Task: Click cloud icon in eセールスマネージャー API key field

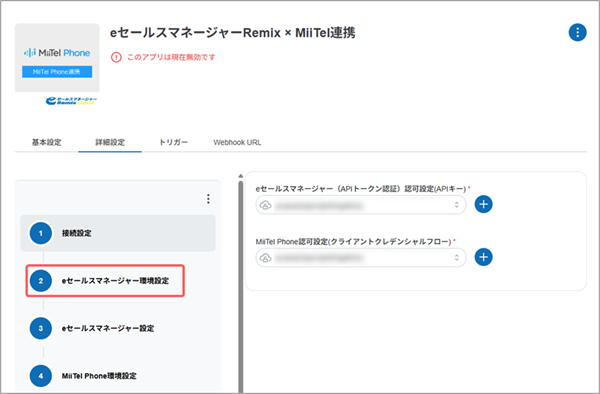Action: point(266,205)
